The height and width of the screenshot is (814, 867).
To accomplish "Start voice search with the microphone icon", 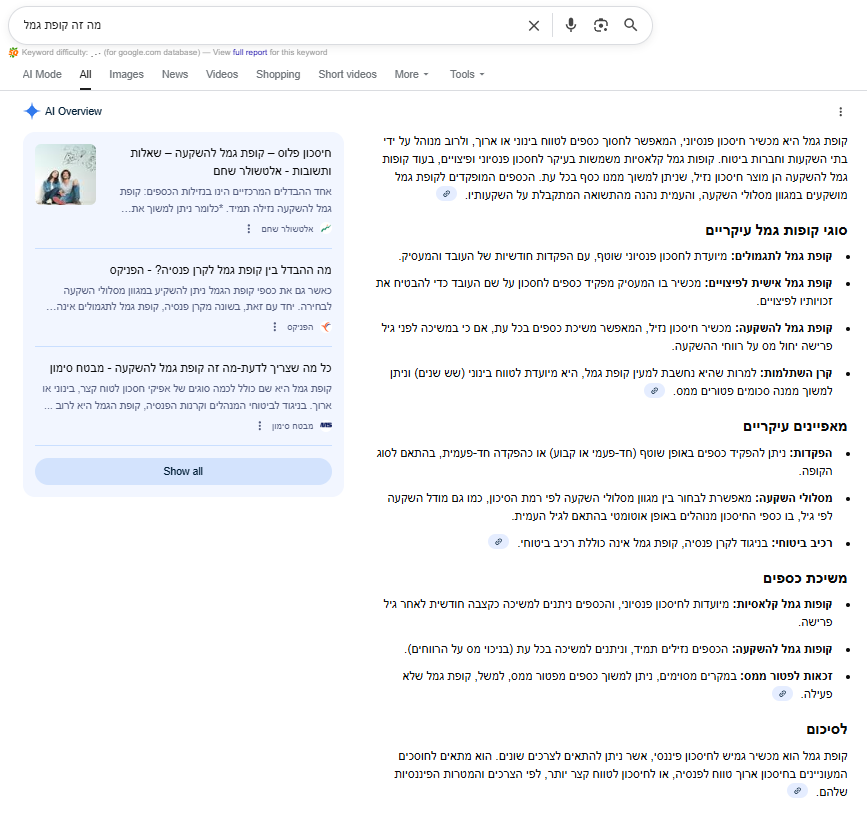I will 570,25.
